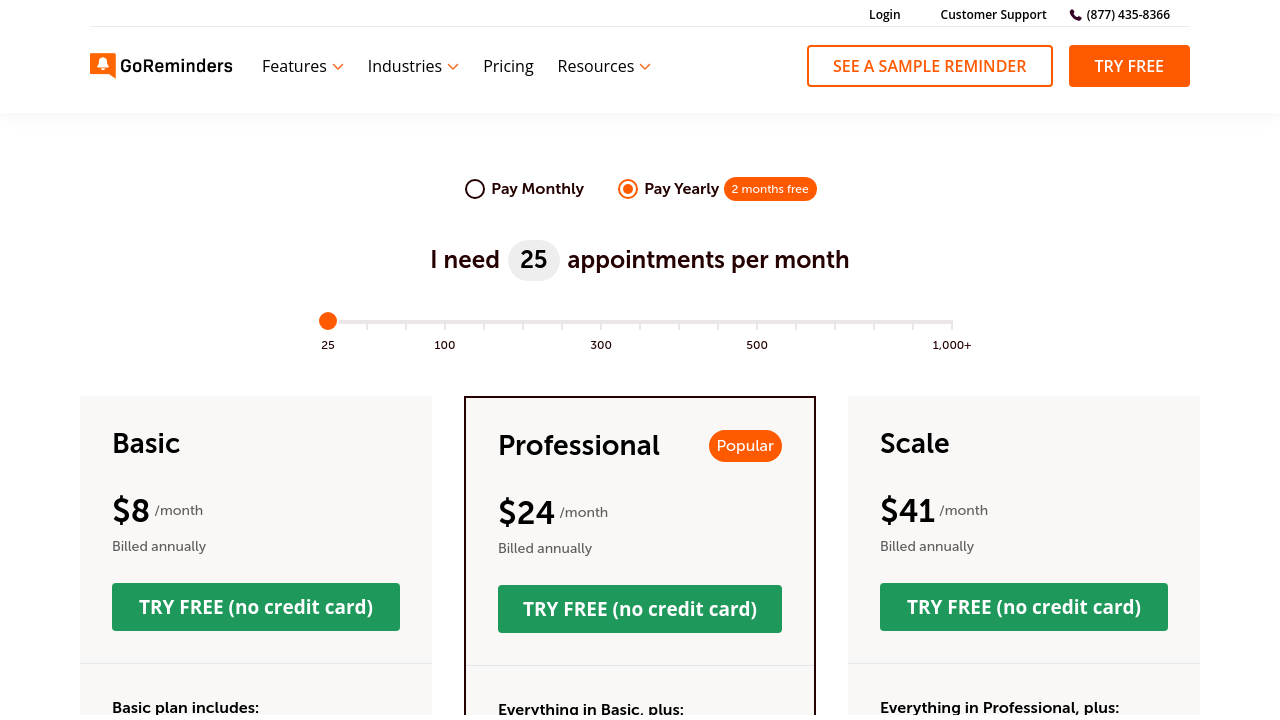Click the phone icon beside the support number
This screenshot has height=720, width=1280.
(x=1076, y=15)
